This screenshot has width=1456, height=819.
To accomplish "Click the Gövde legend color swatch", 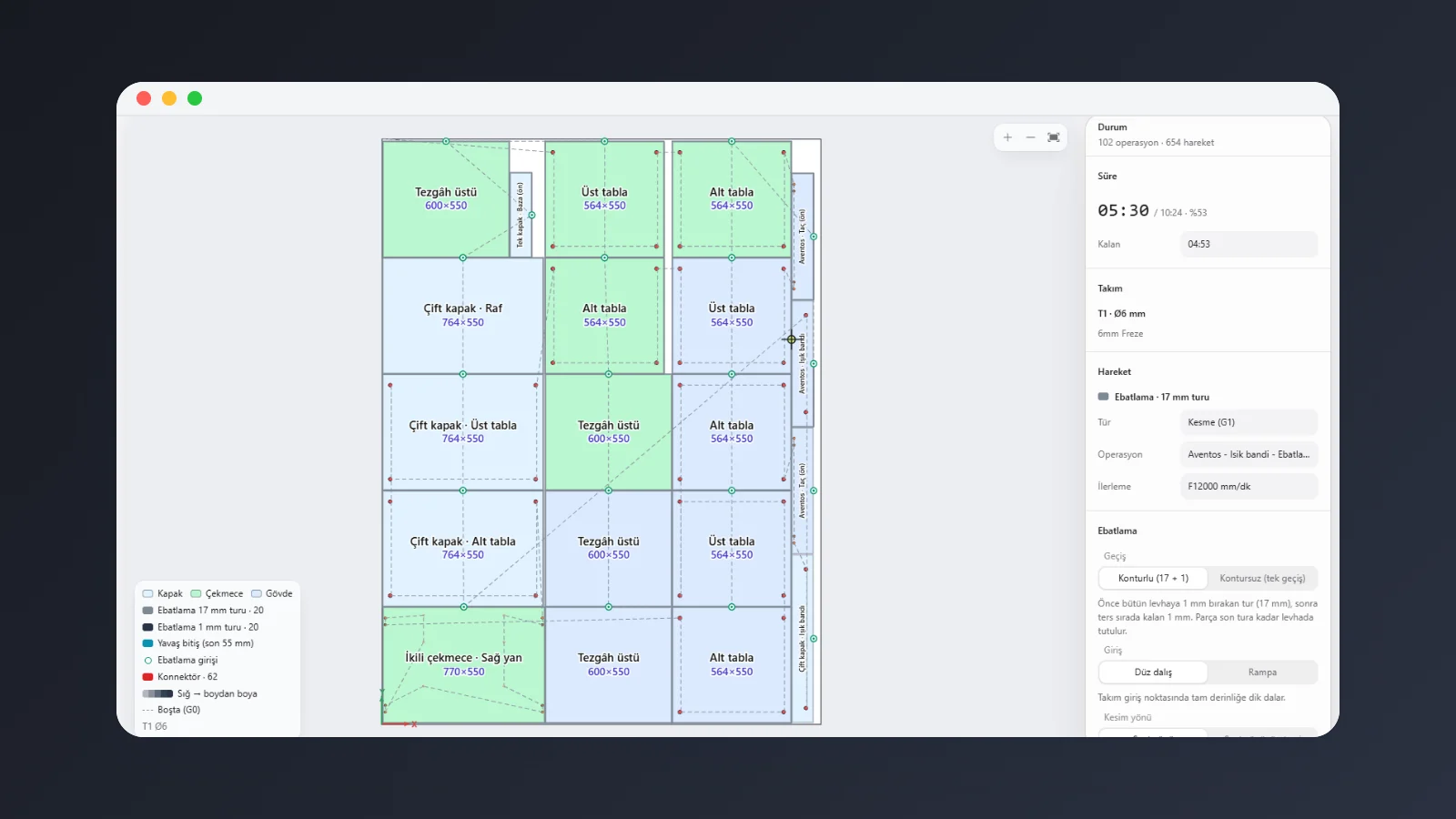I will [257, 593].
